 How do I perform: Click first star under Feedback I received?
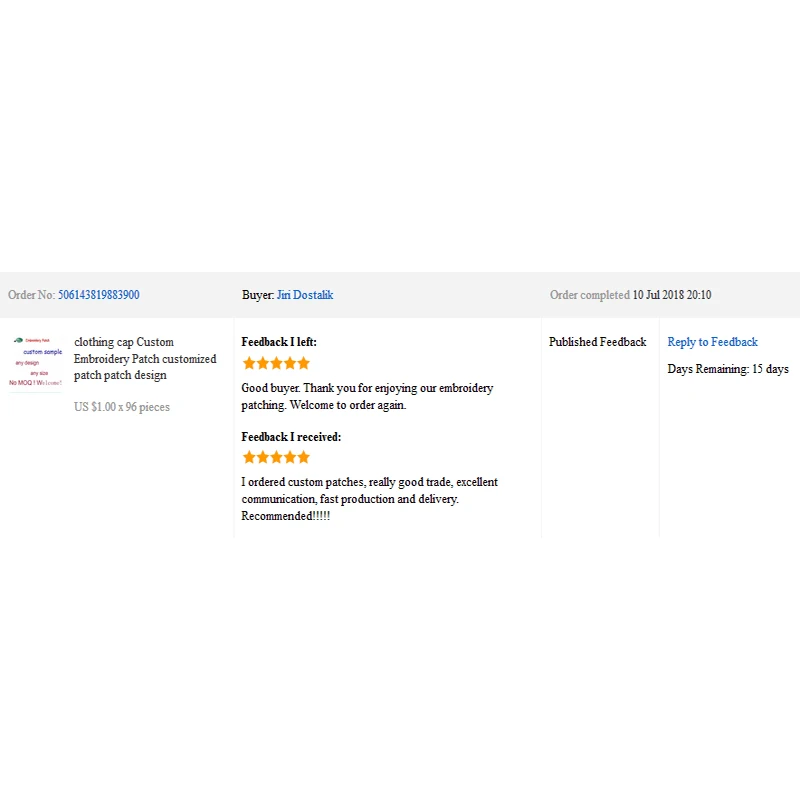click(249, 457)
